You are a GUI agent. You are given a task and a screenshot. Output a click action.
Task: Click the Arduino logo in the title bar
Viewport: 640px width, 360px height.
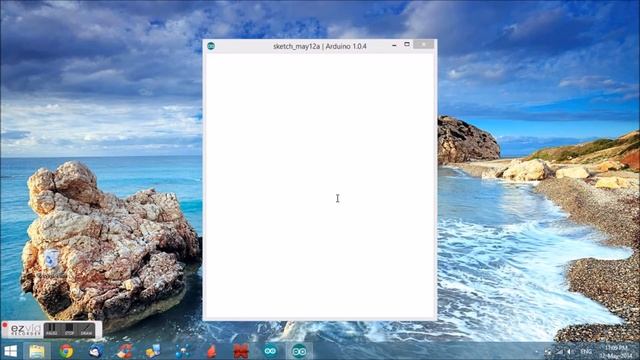[211, 46]
